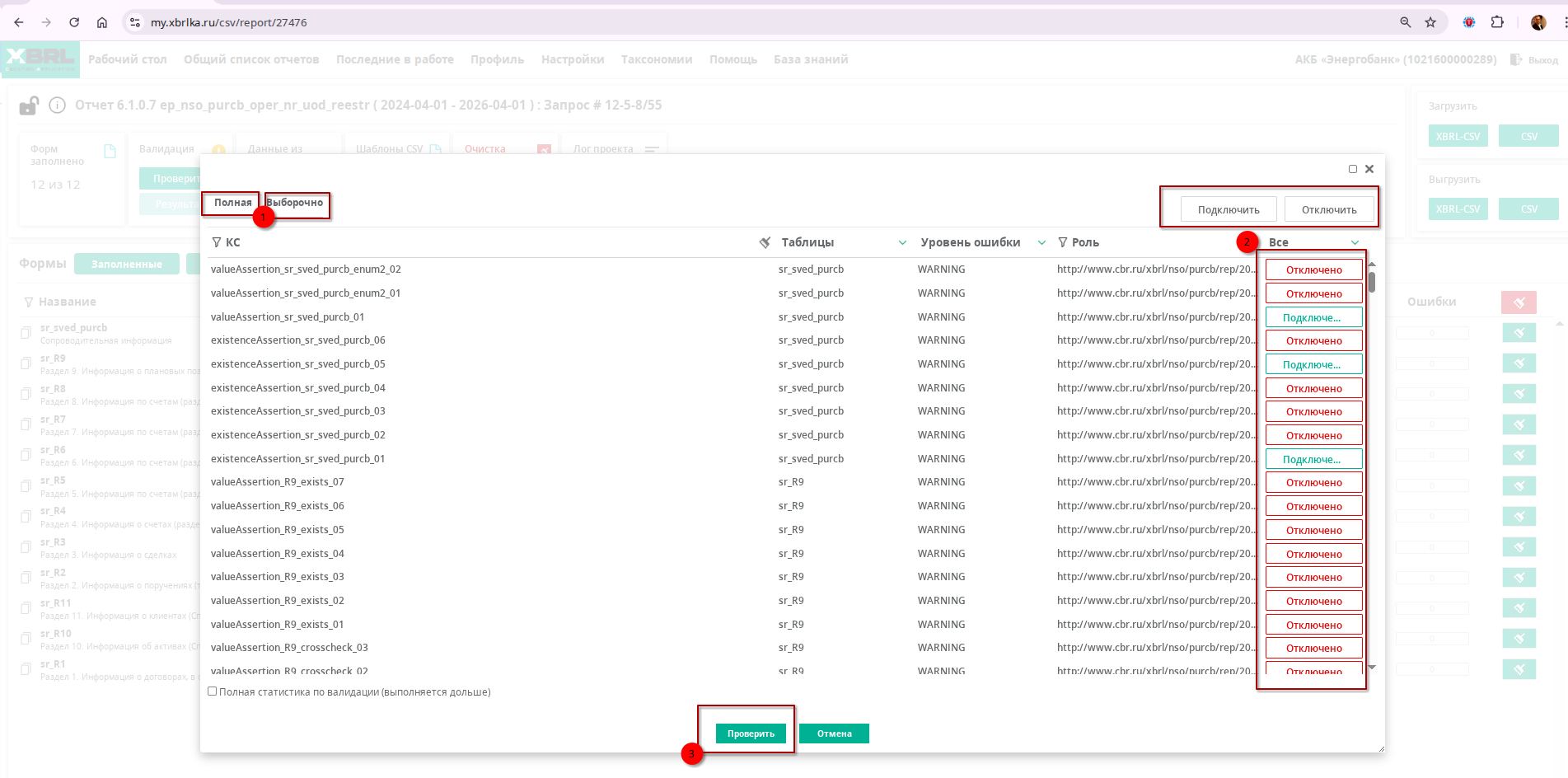Click the clear-filter broom icon beside Таблицы

pos(765,242)
